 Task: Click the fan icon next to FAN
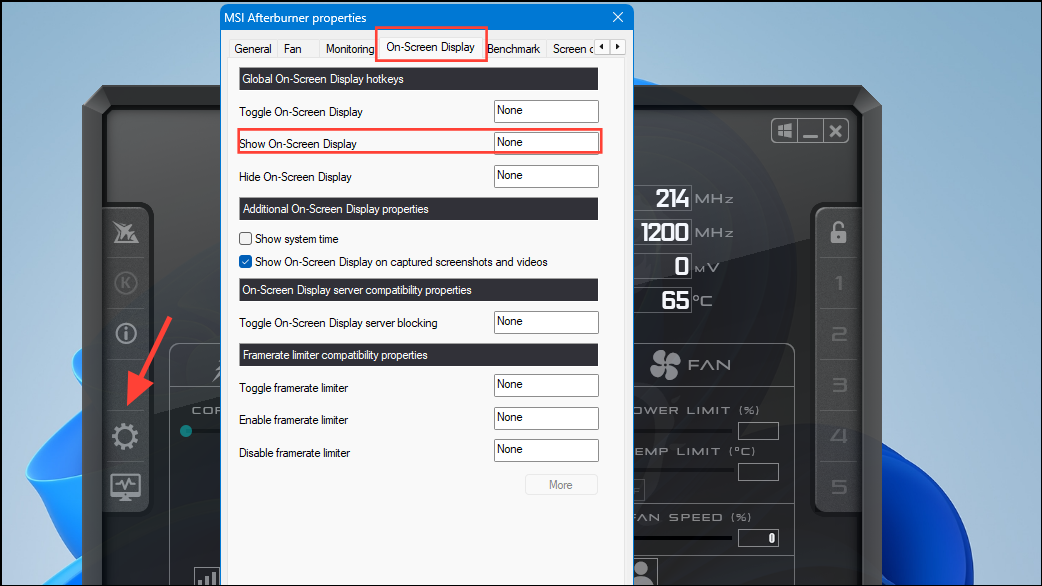tap(665, 365)
